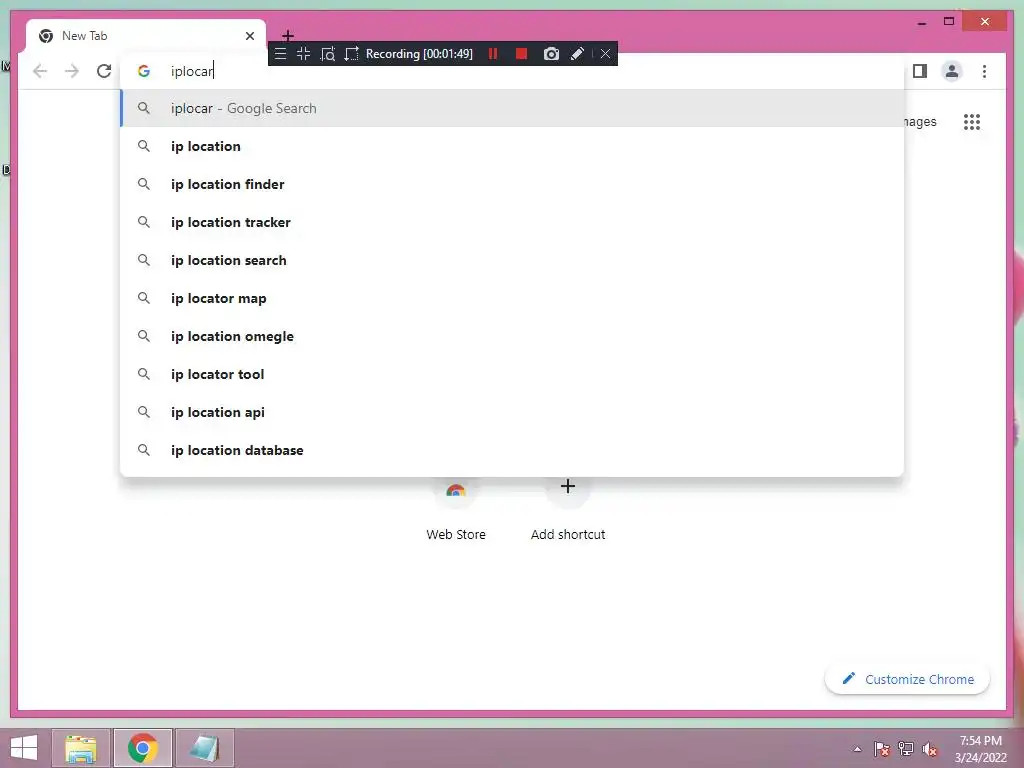Close the recording toolbar

point(605,54)
